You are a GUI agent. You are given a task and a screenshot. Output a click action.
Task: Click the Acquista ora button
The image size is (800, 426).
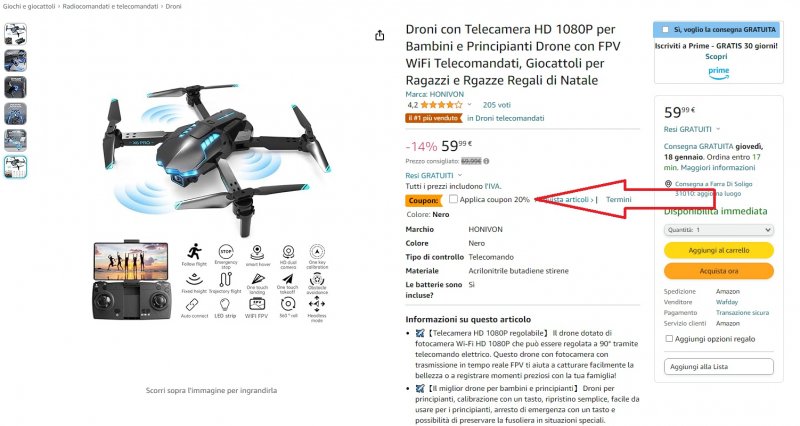[718, 271]
